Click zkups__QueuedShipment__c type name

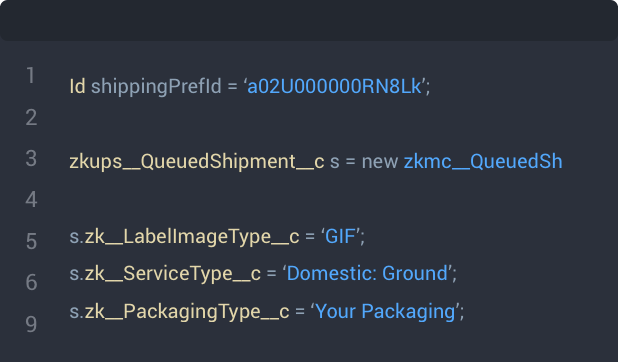tap(197, 162)
